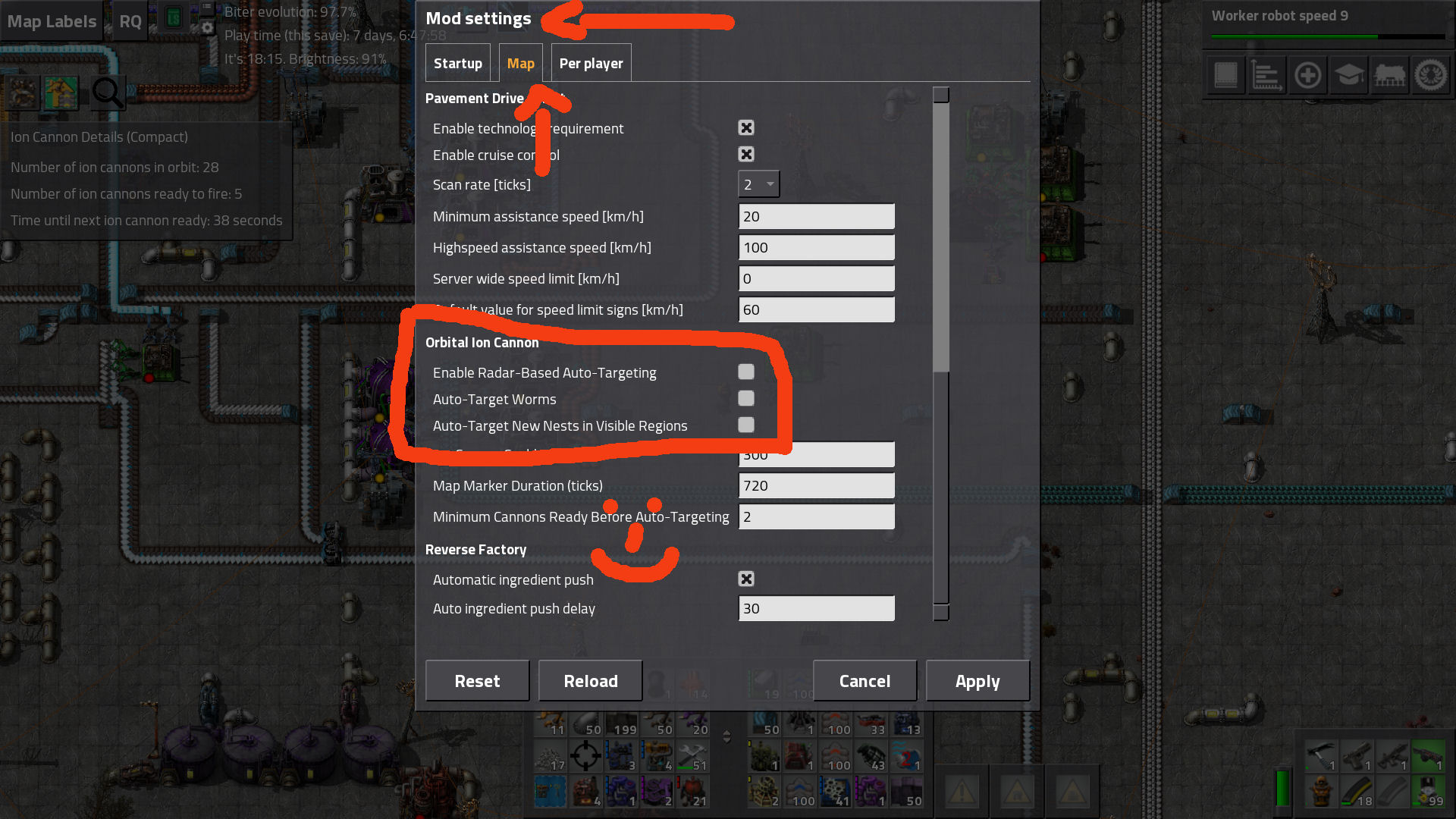Switch to the Per player tab

[x=590, y=63]
